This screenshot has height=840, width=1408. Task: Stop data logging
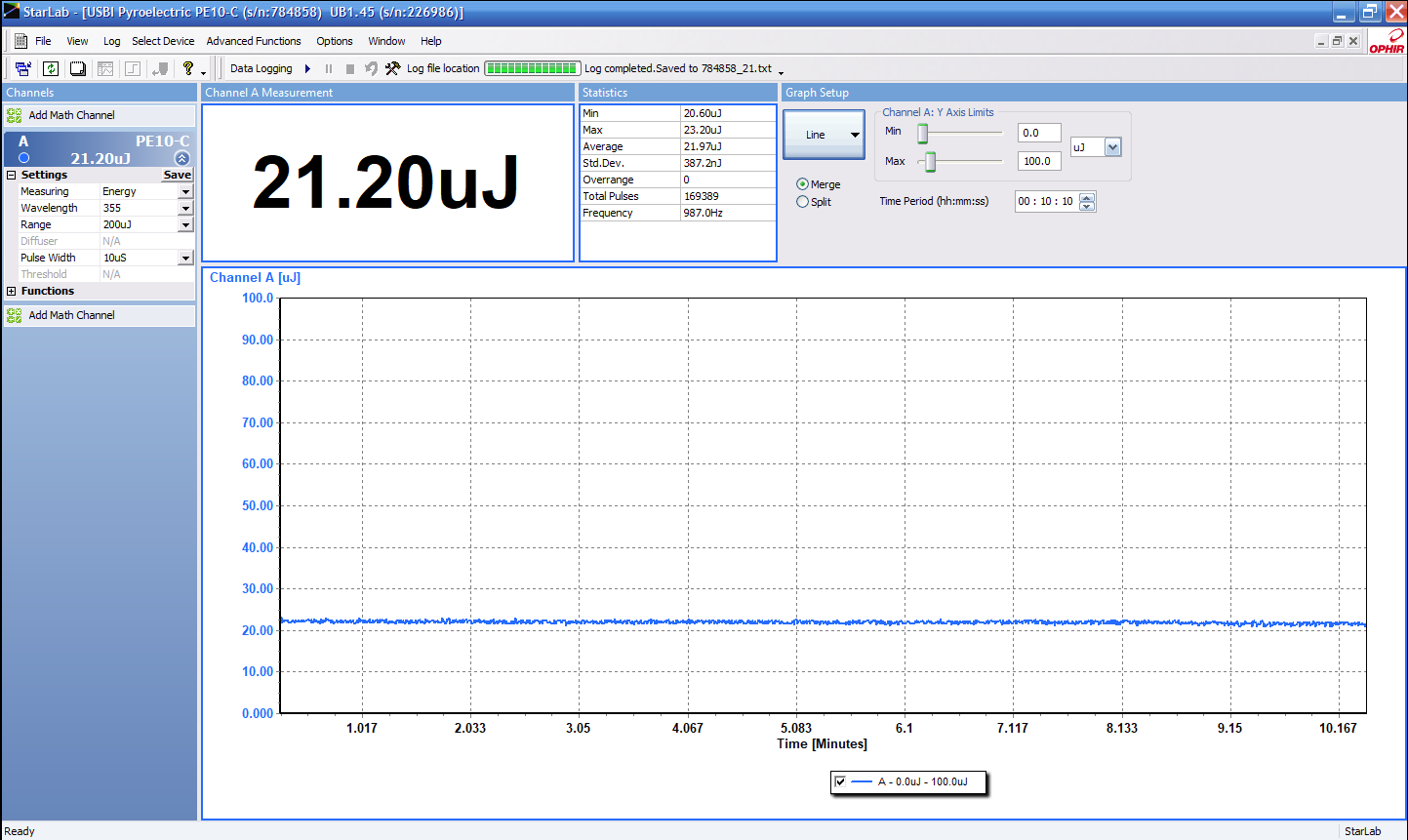click(x=350, y=68)
